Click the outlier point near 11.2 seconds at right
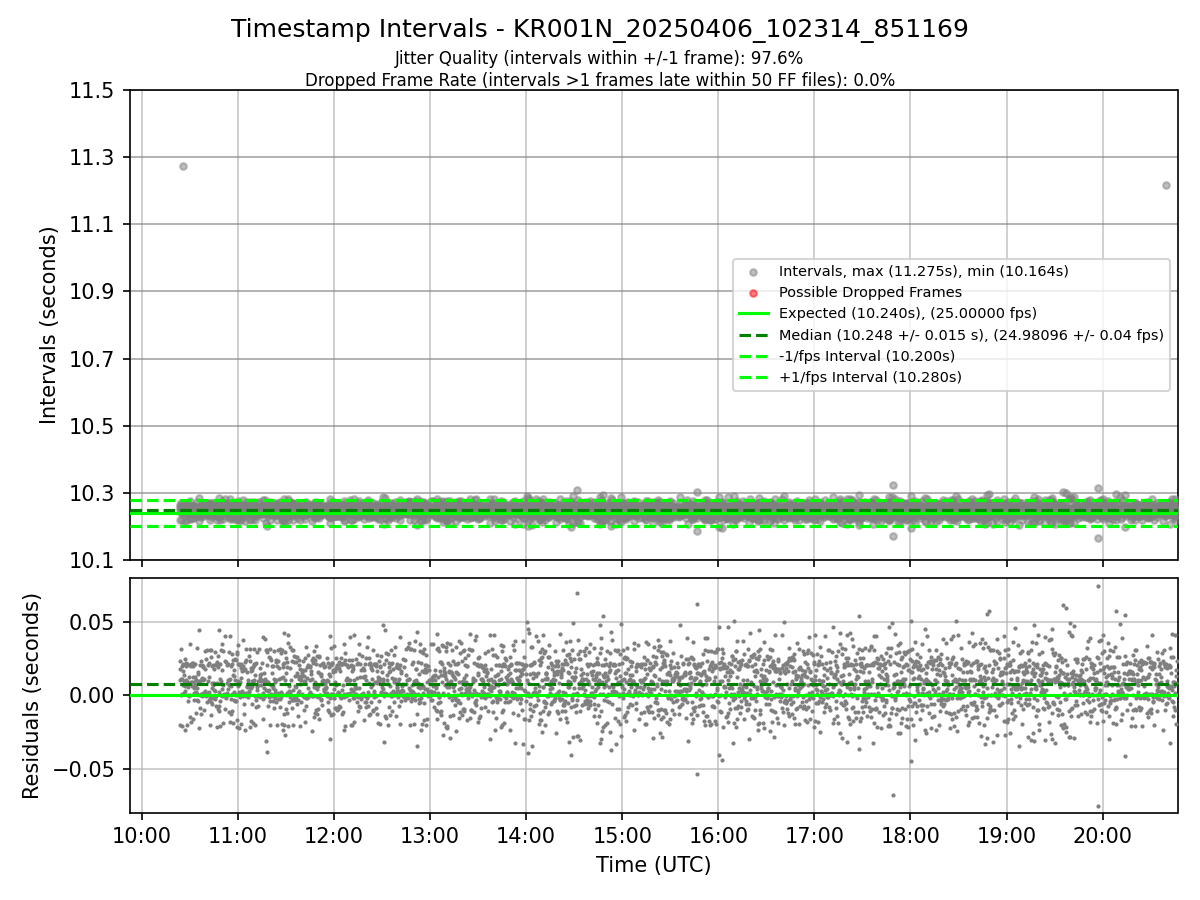The image size is (1200, 900). coord(1166,185)
